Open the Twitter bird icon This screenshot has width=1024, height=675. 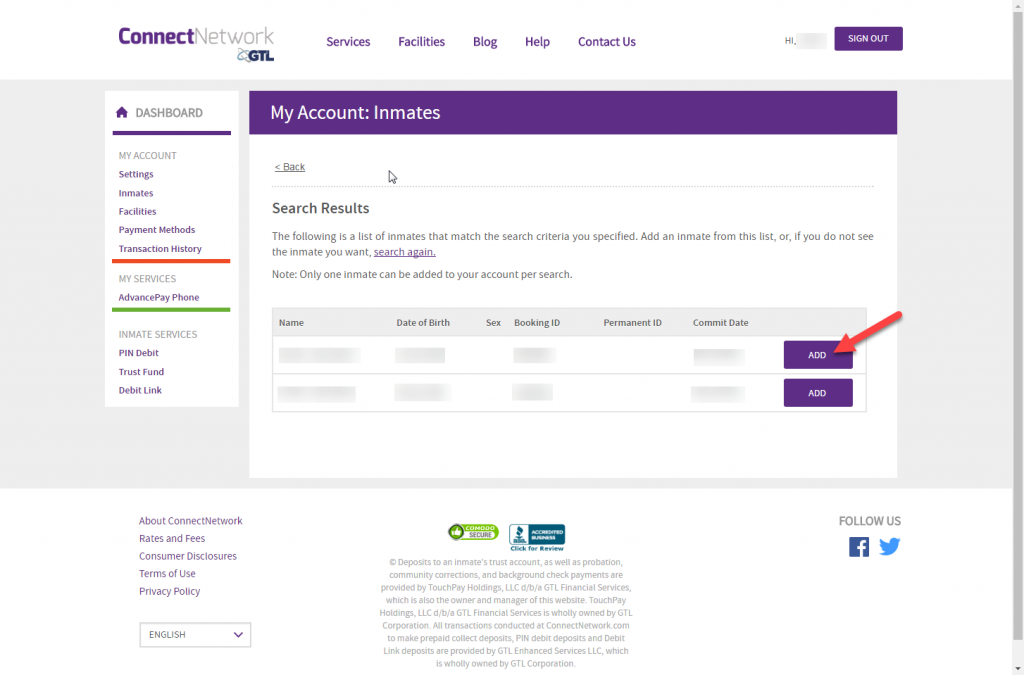click(x=889, y=546)
